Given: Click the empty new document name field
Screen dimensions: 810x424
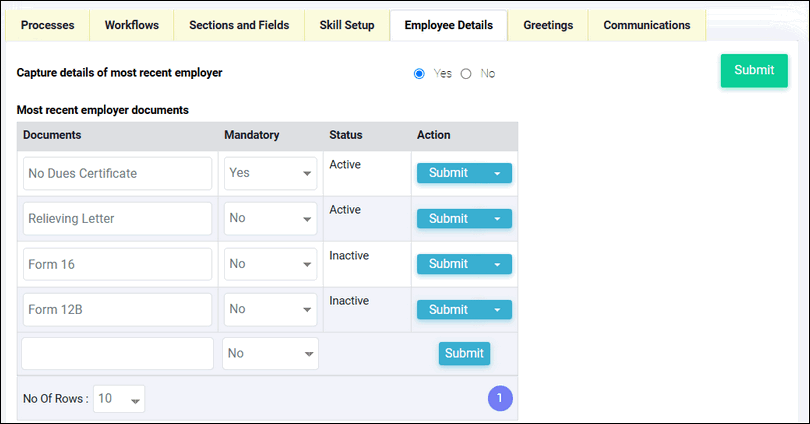Looking at the screenshot, I should click(x=117, y=354).
